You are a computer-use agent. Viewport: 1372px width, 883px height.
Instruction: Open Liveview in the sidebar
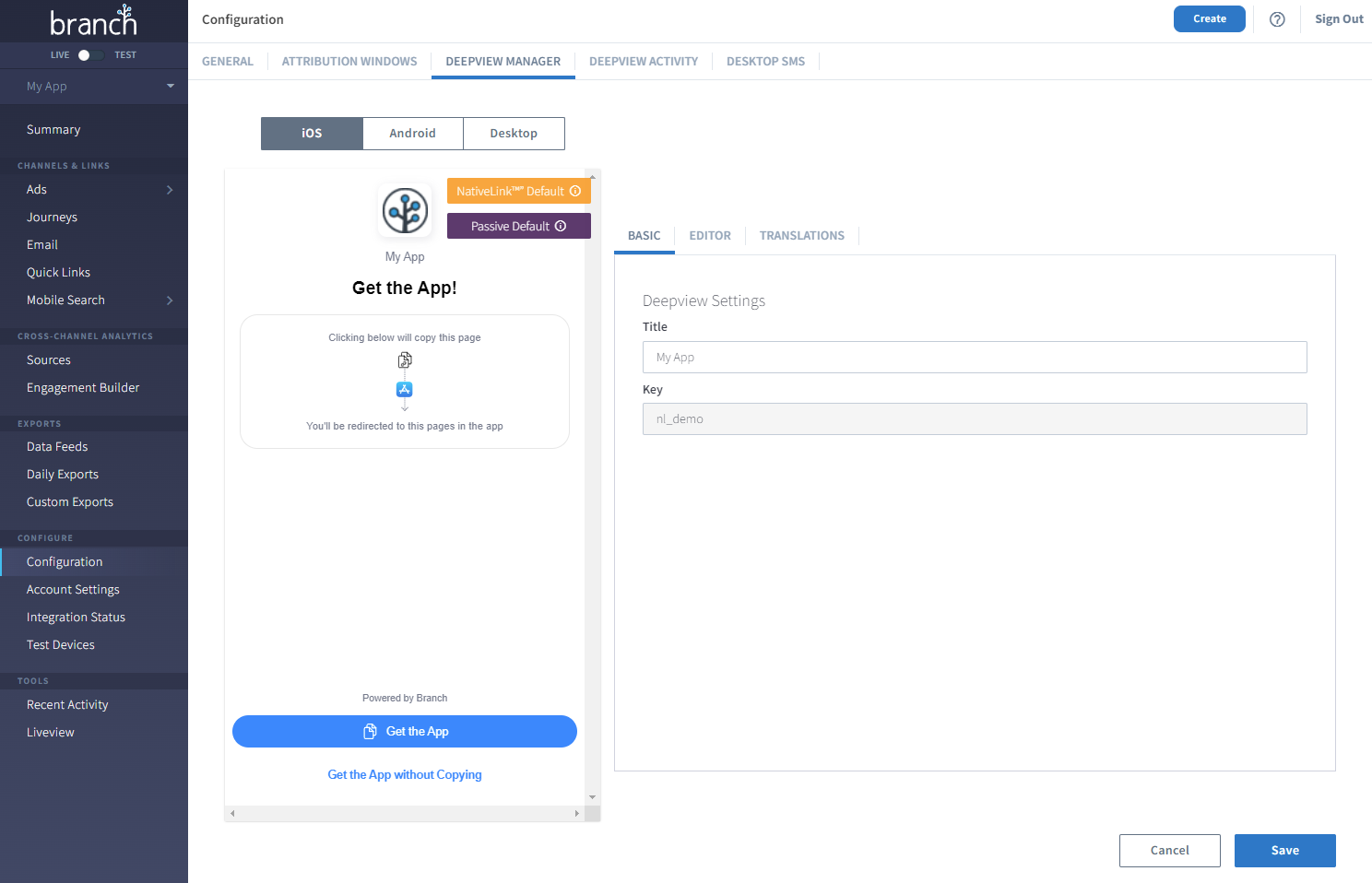[51, 733]
